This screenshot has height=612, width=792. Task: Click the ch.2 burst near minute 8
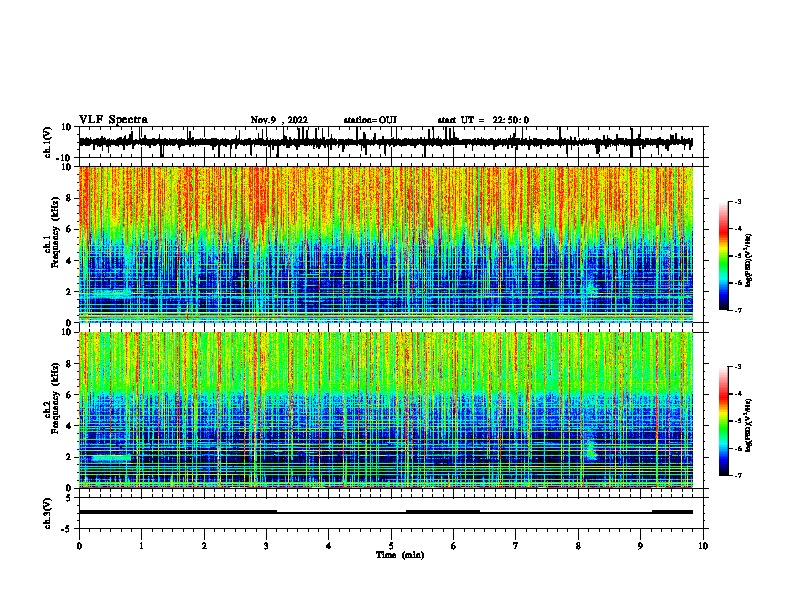[x=591, y=449]
